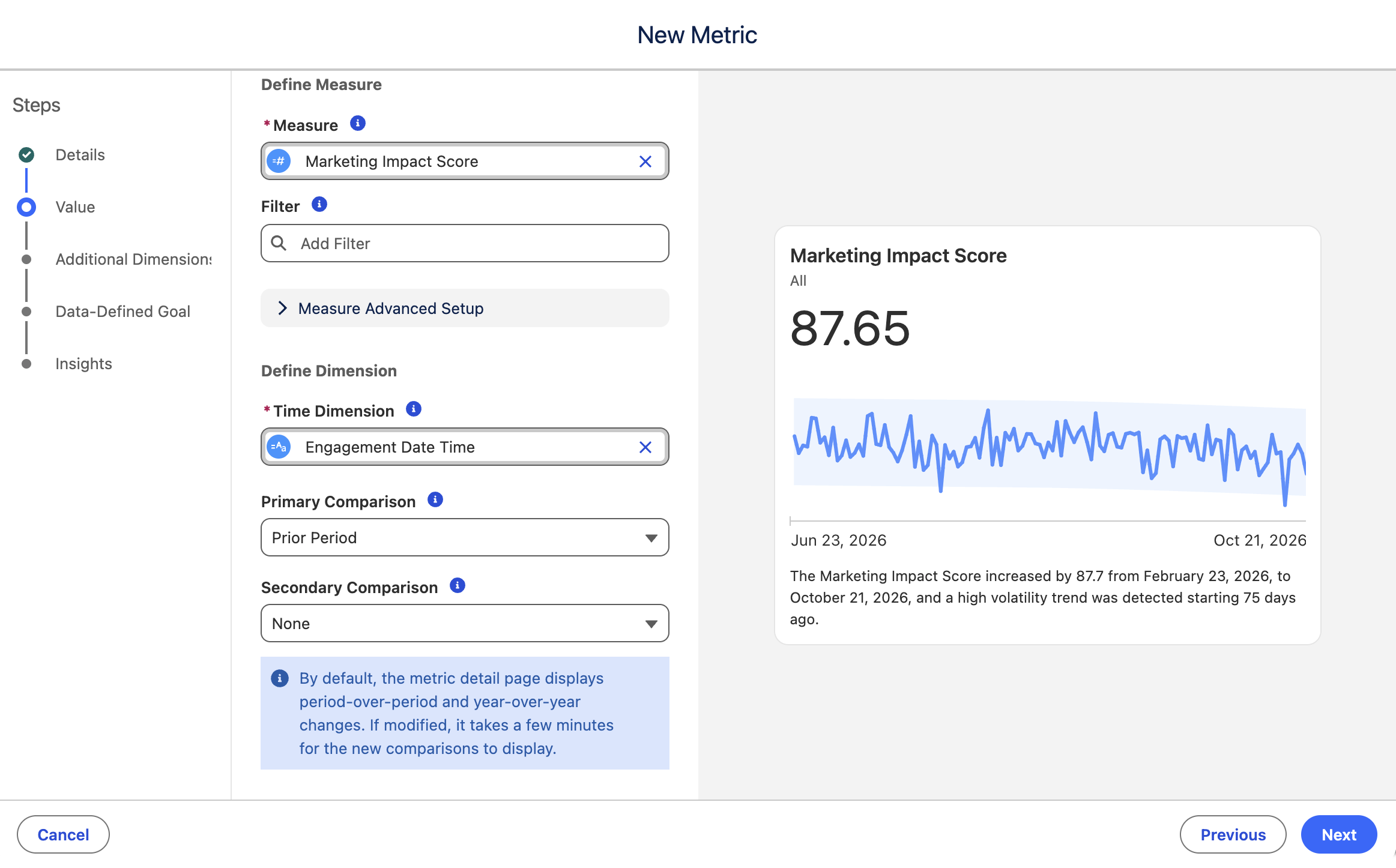Click the Previous button
Image resolution: width=1396 pixels, height=868 pixels.
[1233, 835]
